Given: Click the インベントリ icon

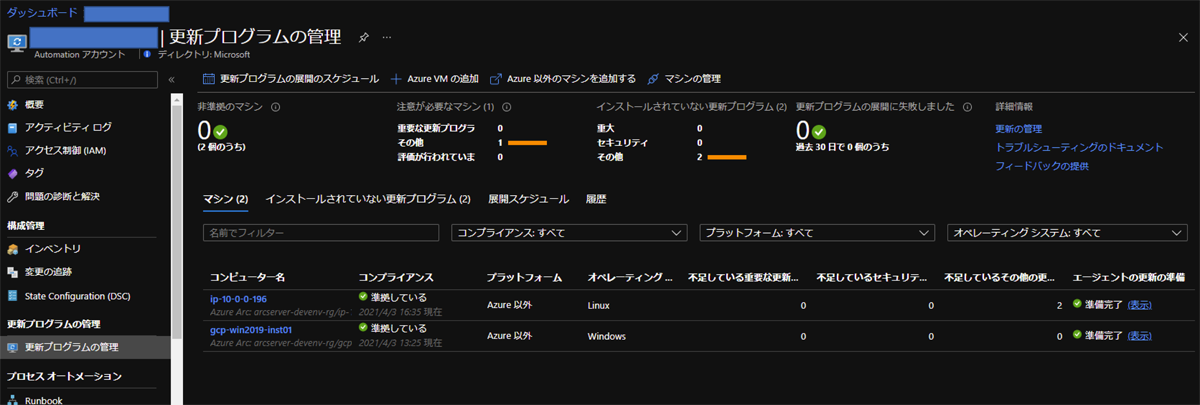Looking at the screenshot, I should coord(13,248).
